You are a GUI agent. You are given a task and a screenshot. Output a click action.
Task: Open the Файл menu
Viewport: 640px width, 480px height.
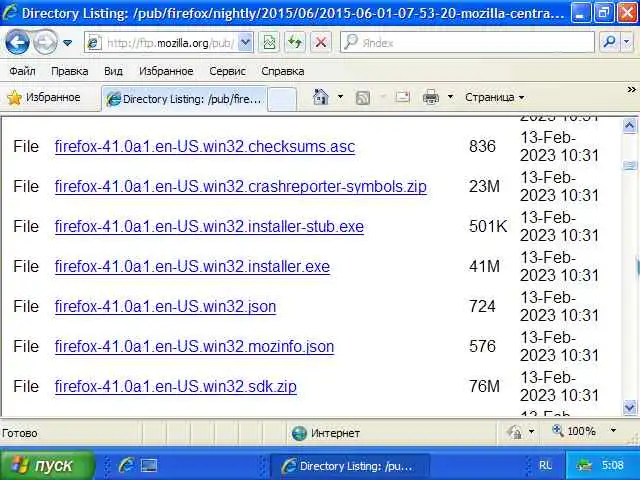[x=22, y=71]
